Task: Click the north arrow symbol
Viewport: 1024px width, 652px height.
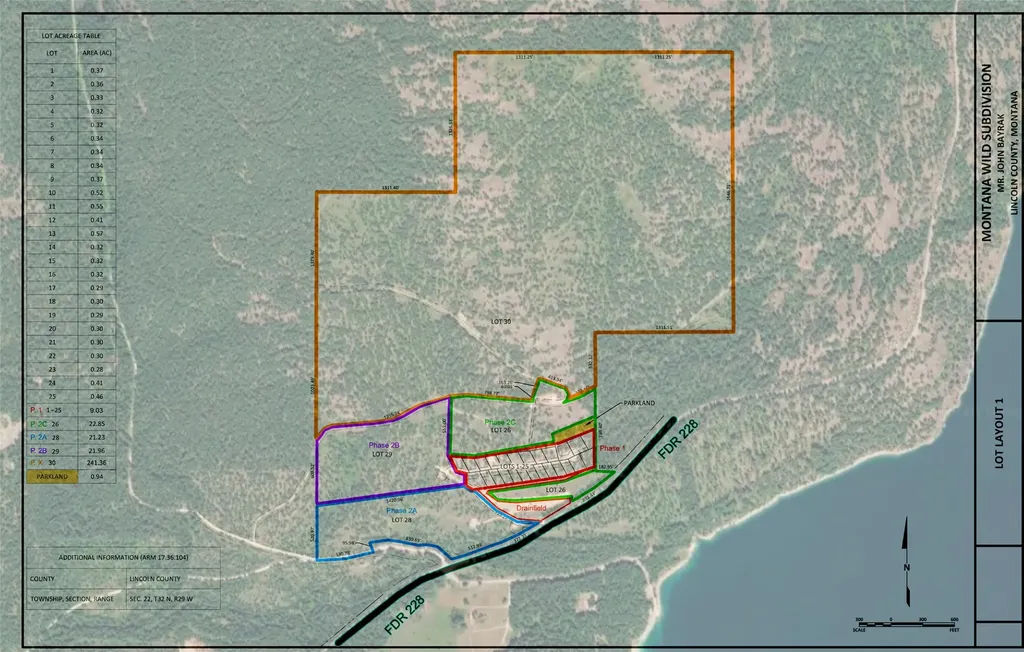Action: tap(906, 561)
